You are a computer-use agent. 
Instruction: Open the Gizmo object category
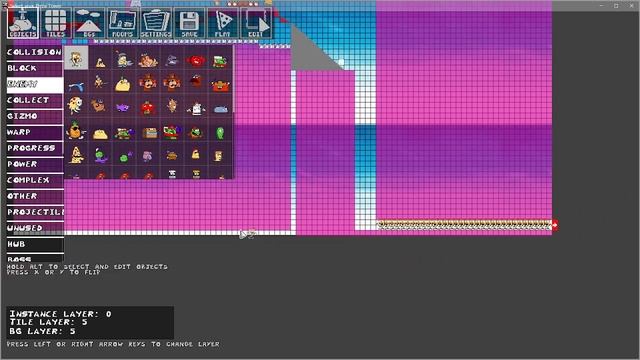tap(35, 116)
